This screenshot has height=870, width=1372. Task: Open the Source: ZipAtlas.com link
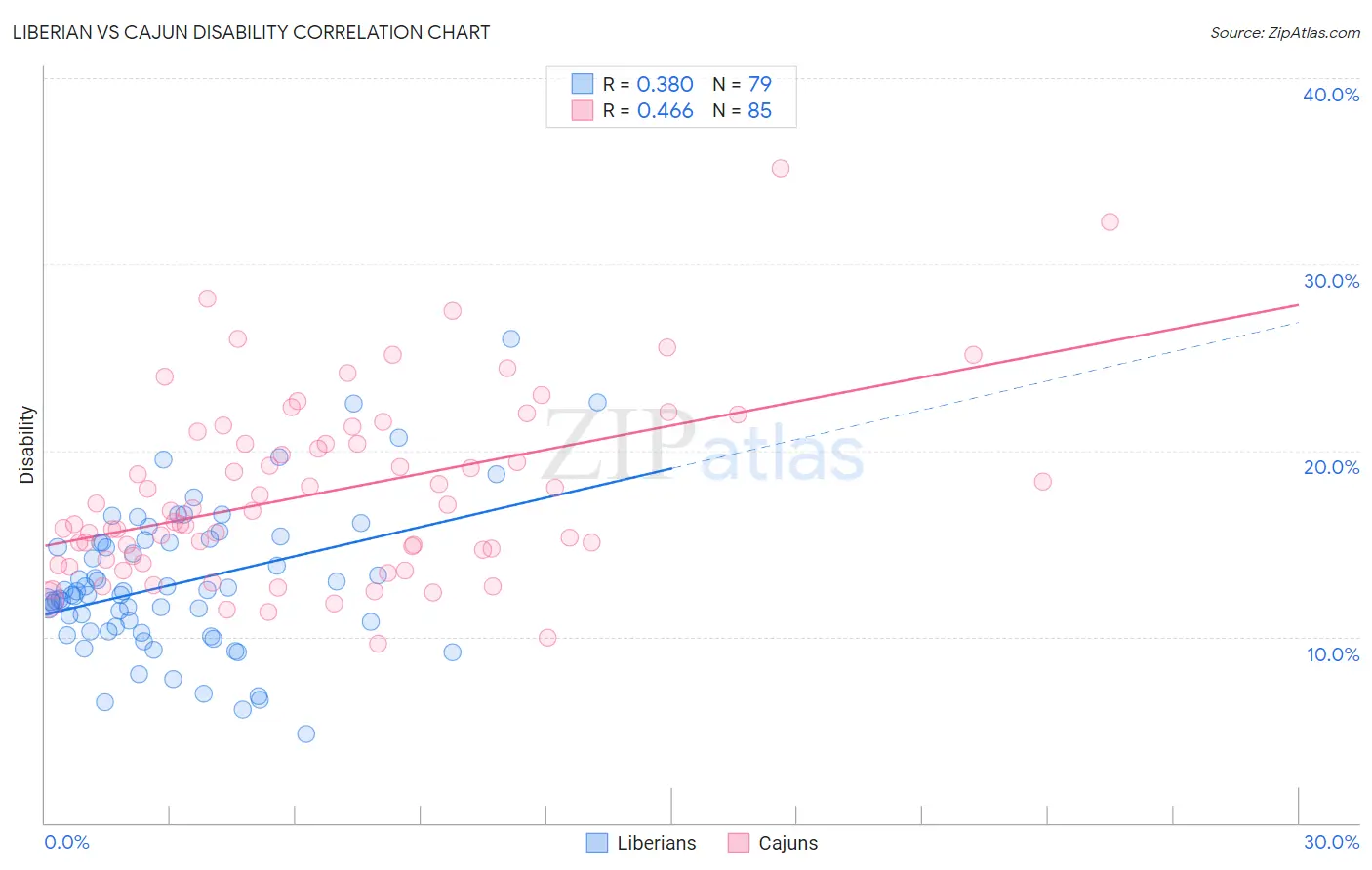(1285, 32)
